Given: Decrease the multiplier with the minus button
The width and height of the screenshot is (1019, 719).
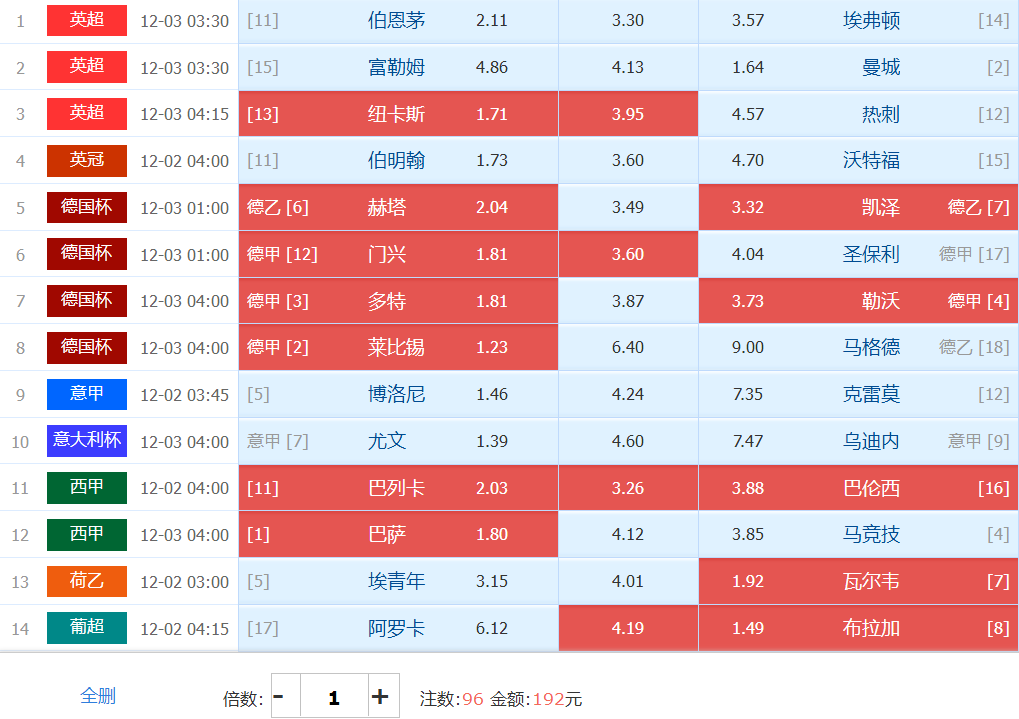Looking at the screenshot, I should (x=280, y=697).
